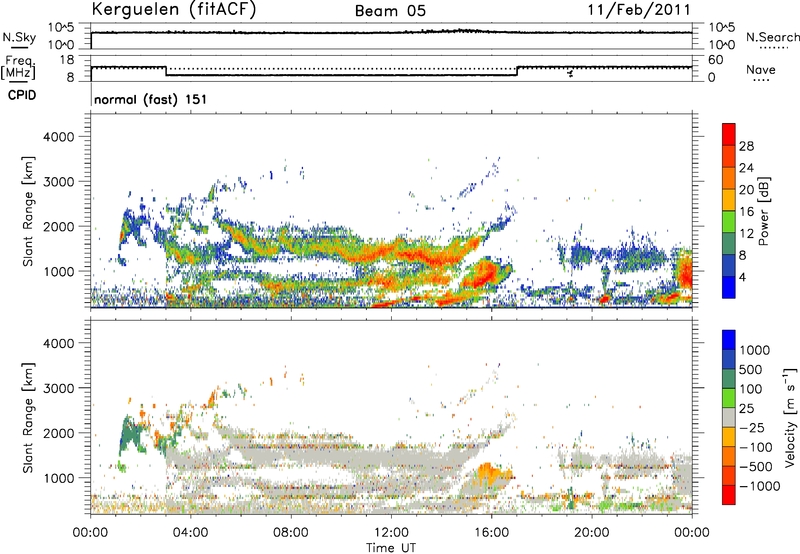Click the '16' tick on power colorbar
The width and height of the screenshot is (800, 554).
coord(746,212)
